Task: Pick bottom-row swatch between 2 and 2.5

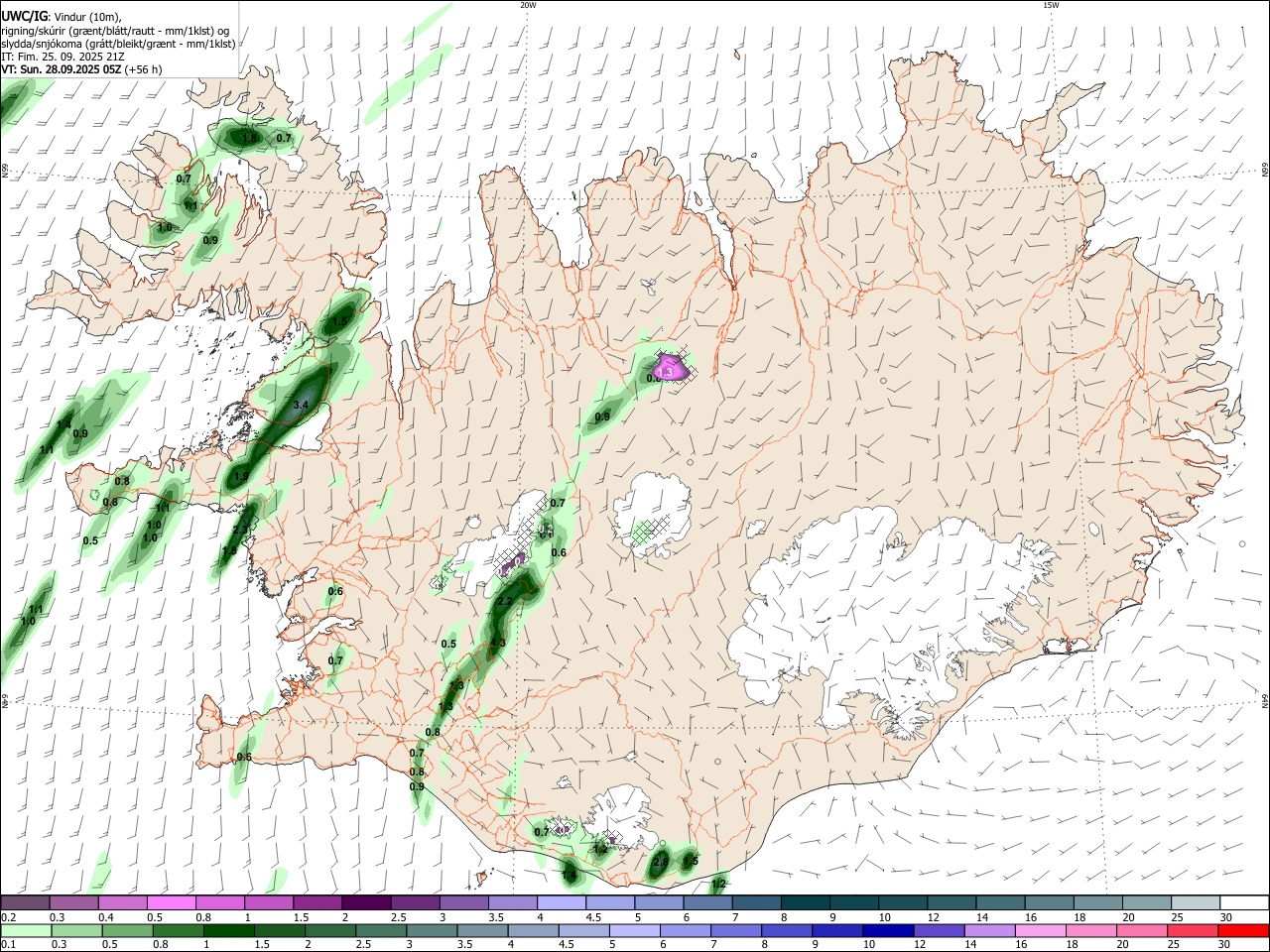Action: (330, 930)
